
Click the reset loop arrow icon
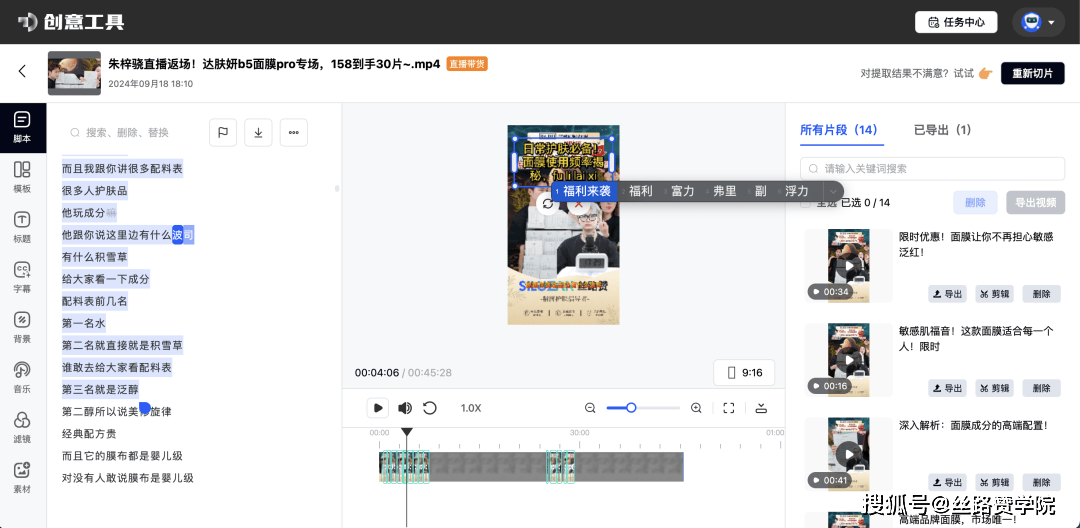point(430,408)
